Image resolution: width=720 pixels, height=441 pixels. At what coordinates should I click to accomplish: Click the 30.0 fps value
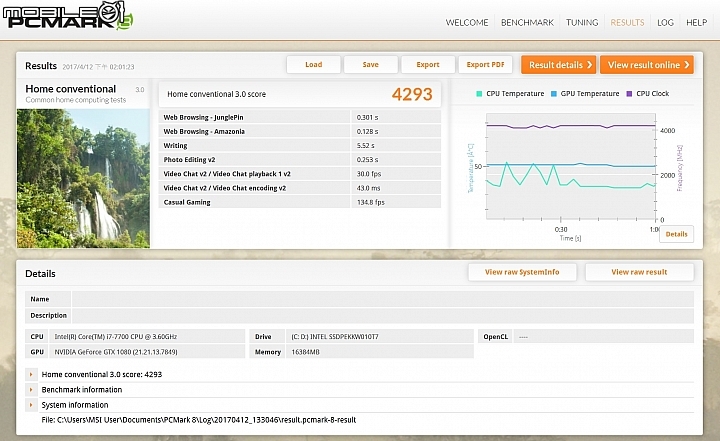[x=369, y=174]
